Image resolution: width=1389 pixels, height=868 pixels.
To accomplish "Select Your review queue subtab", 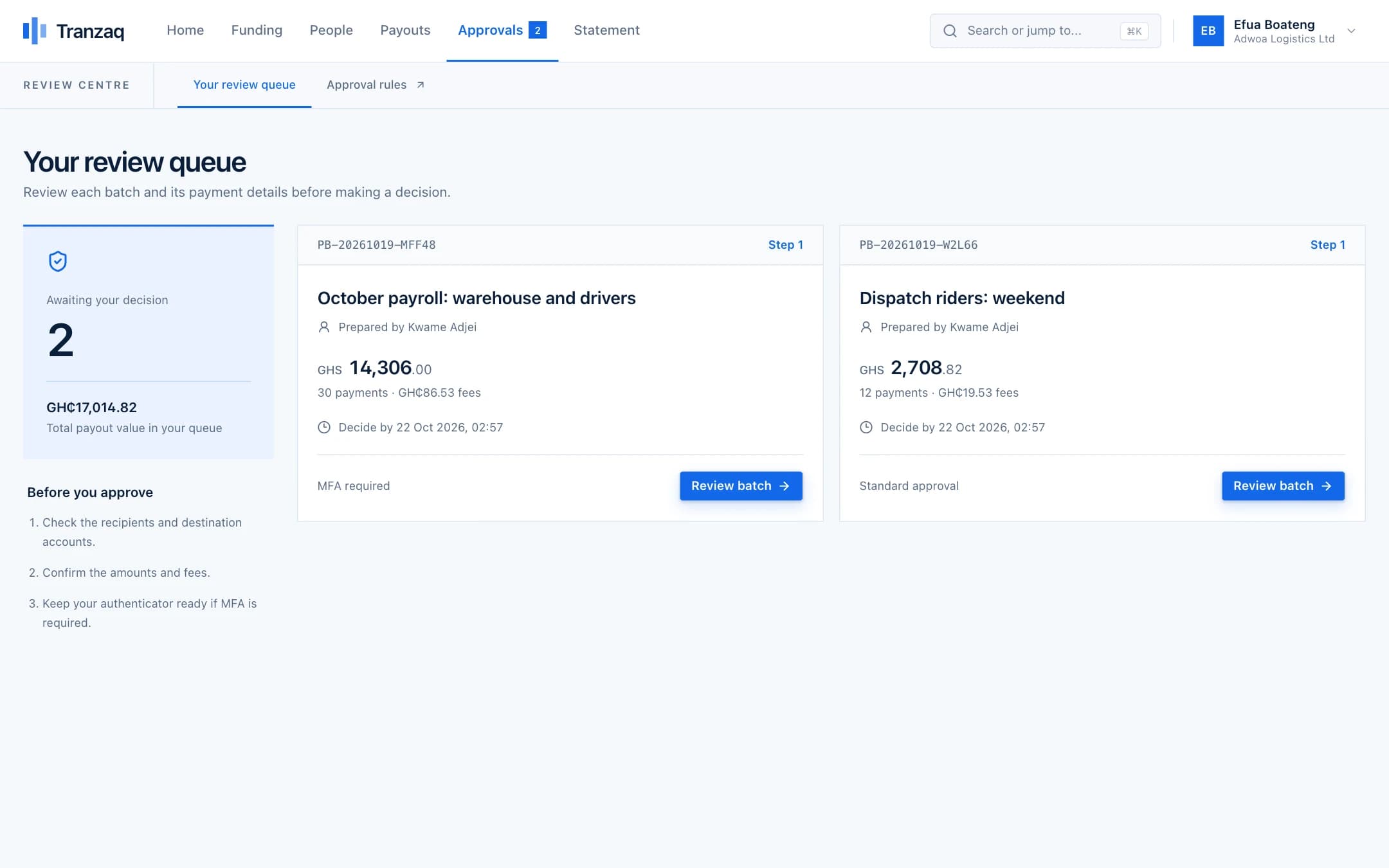I will point(244,85).
